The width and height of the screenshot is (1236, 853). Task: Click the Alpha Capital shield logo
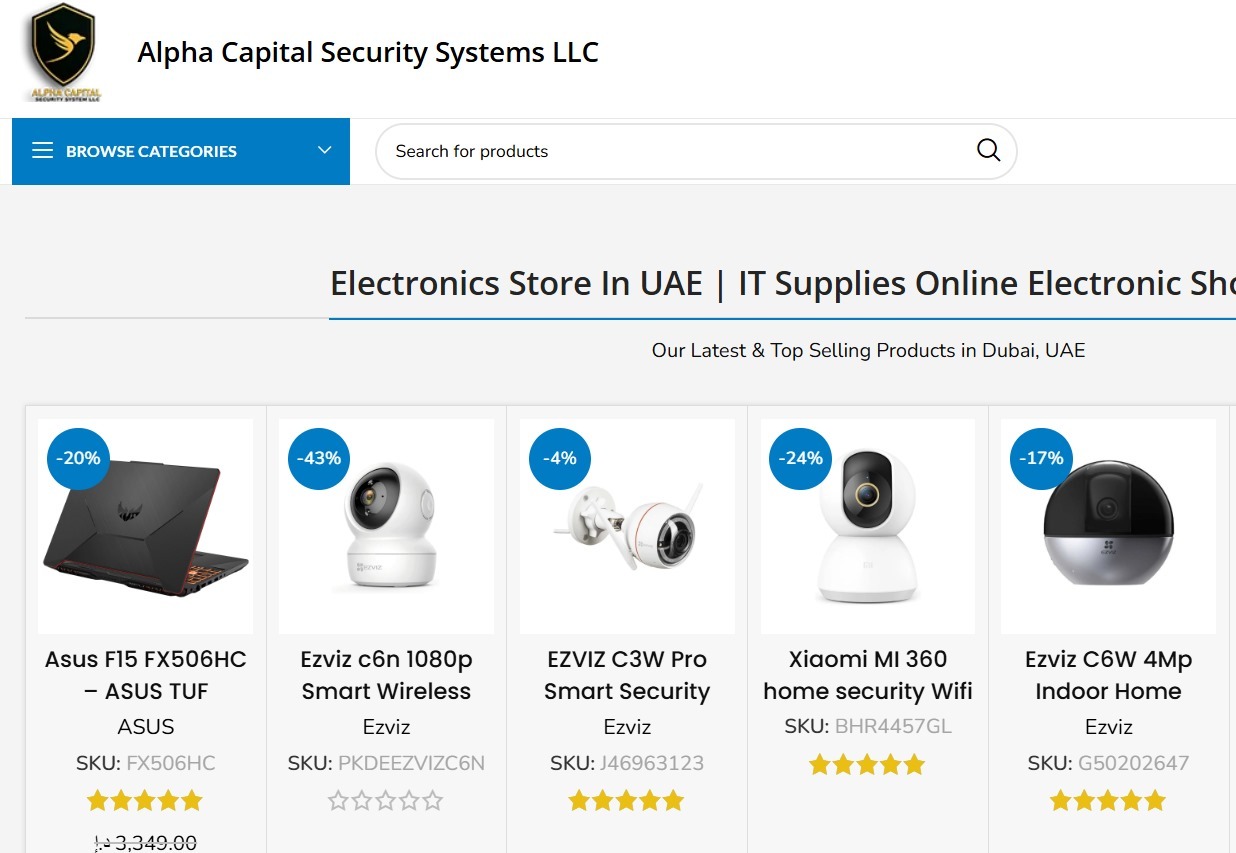click(x=63, y=52)
